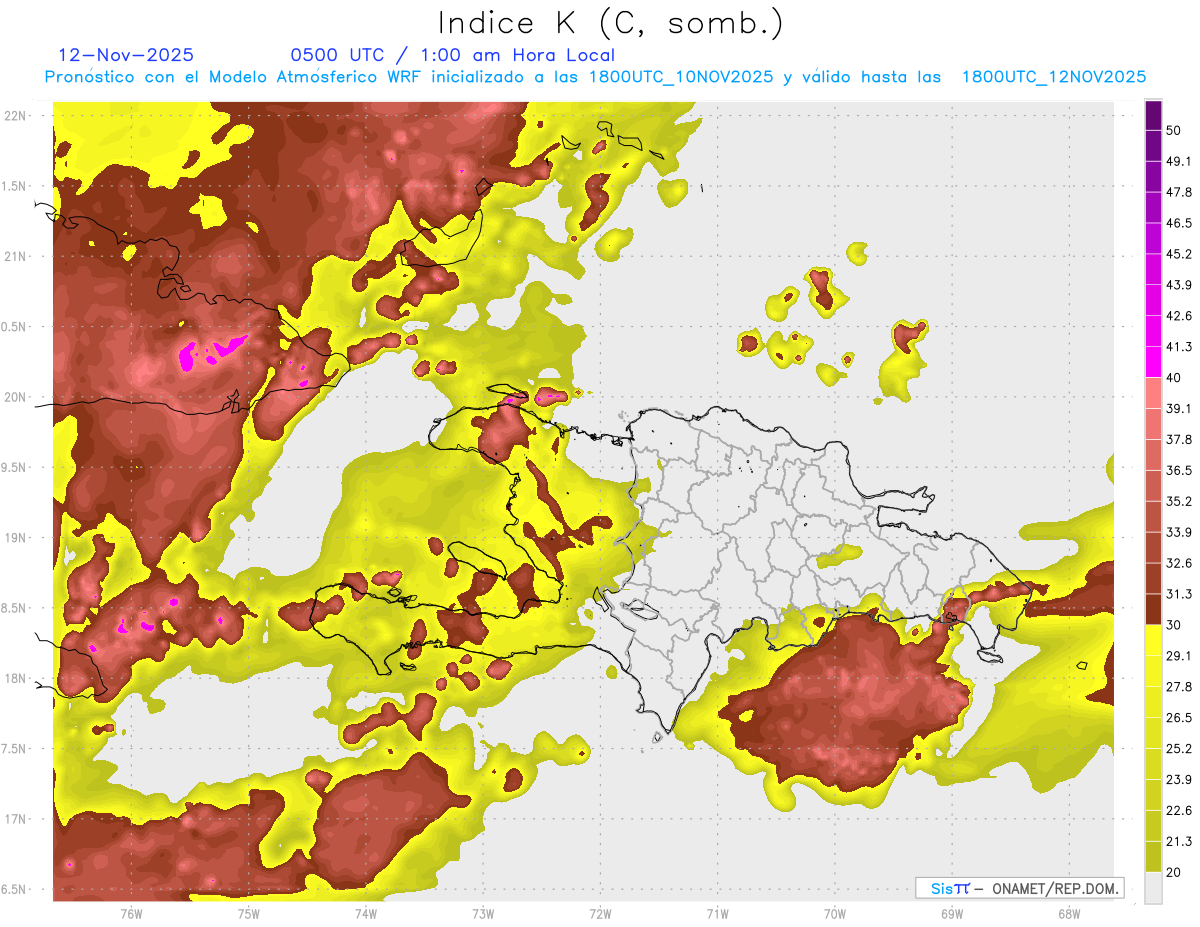Click the longitude axis label "74W"
This screenshot has width=1200, height=927.
tap(365, 914)
